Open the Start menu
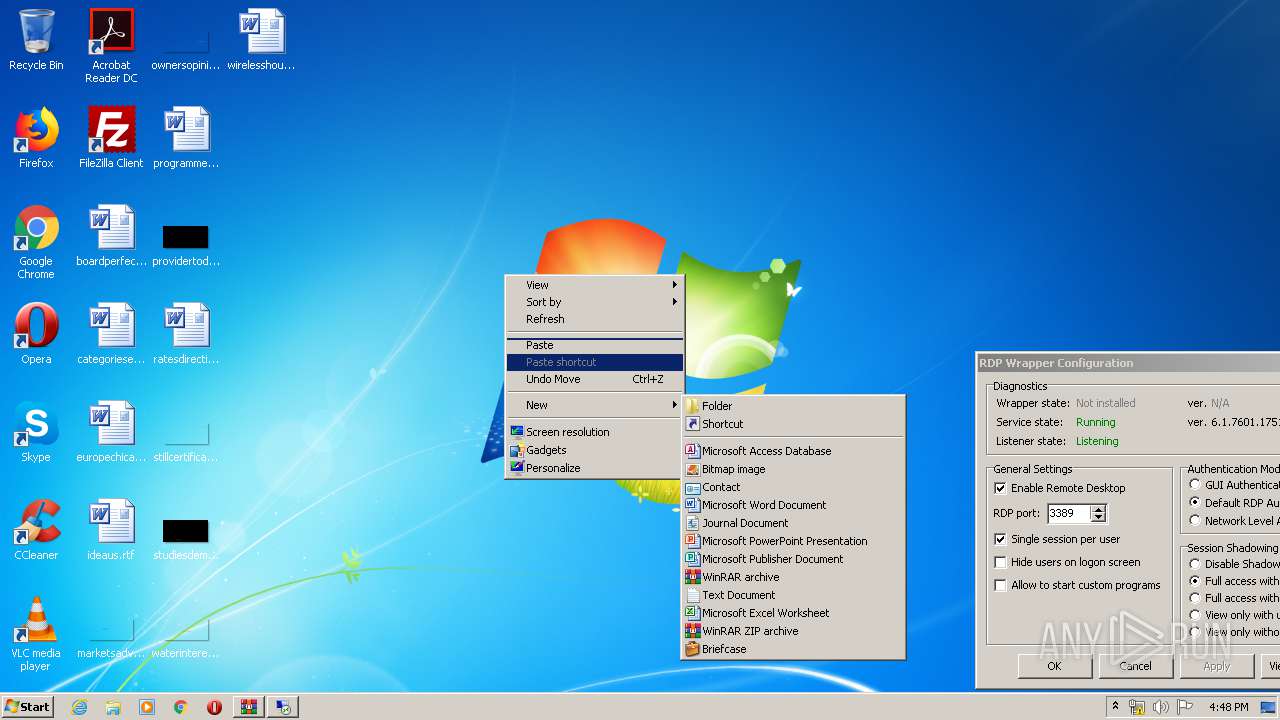This screenshot has width=1280, height=720. pos(27,707)
